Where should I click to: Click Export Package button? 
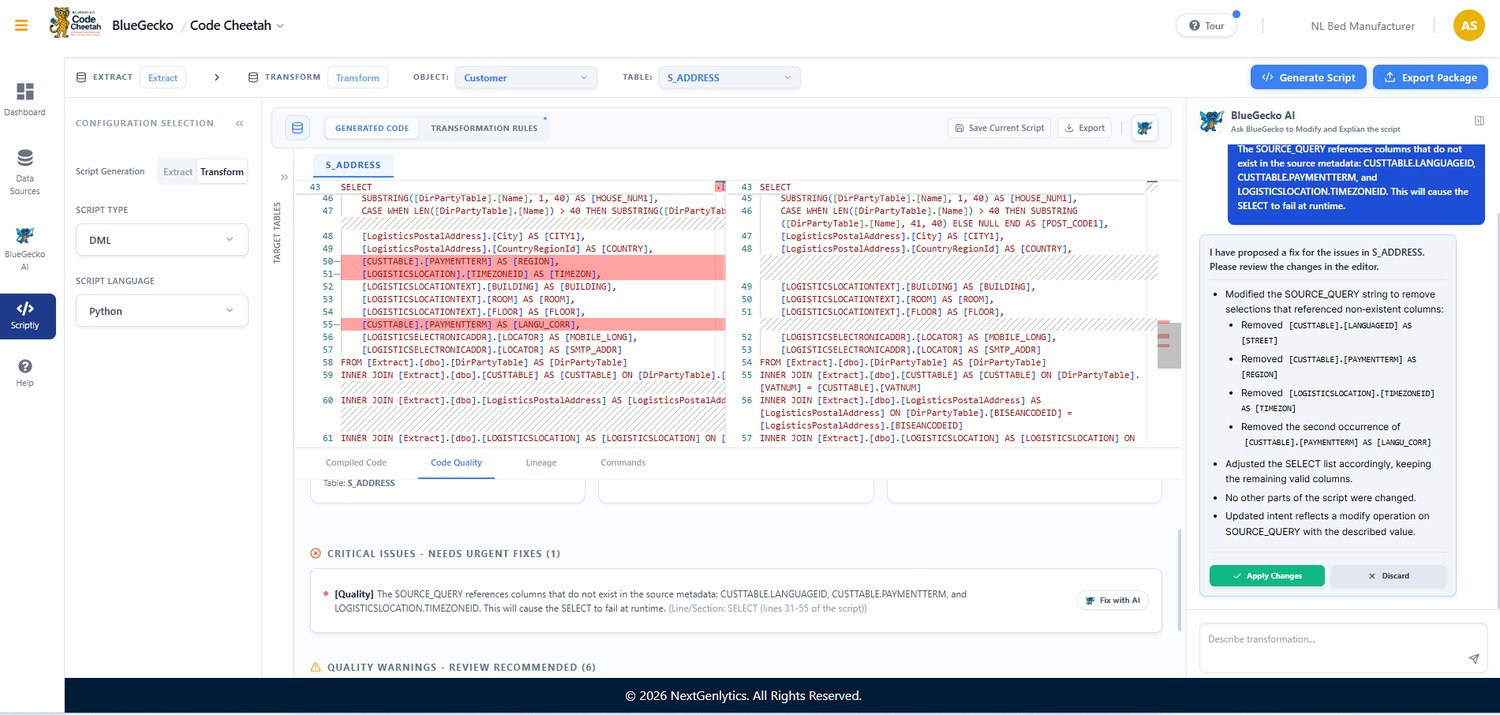coord(1430,77)
